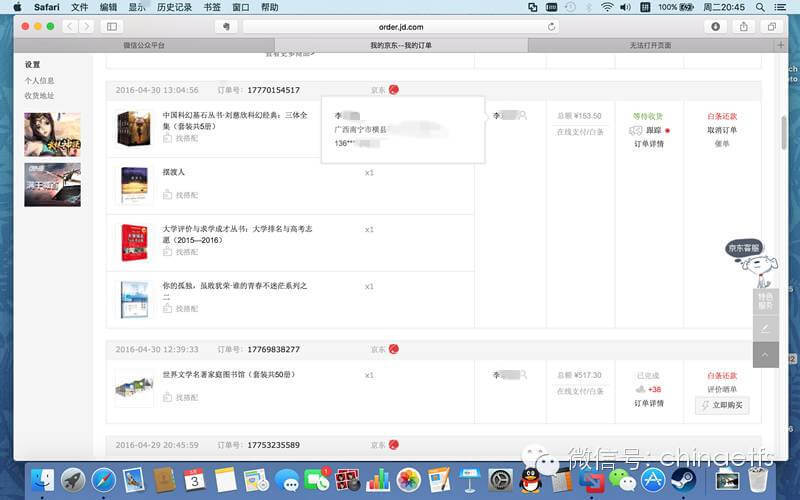
Task: Click the Safari sidebar toggle button
Action: [x=111, y=26]
